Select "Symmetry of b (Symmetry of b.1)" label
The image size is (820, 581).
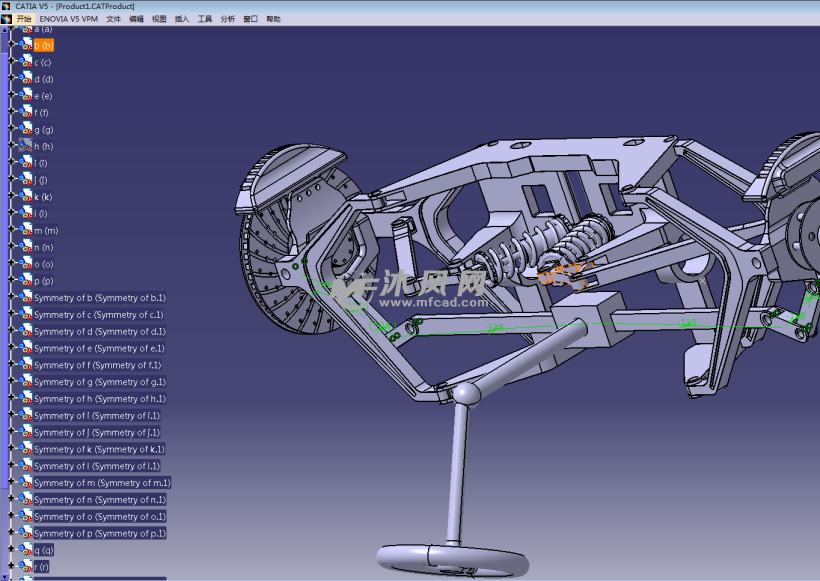click(x=100, y=298)
